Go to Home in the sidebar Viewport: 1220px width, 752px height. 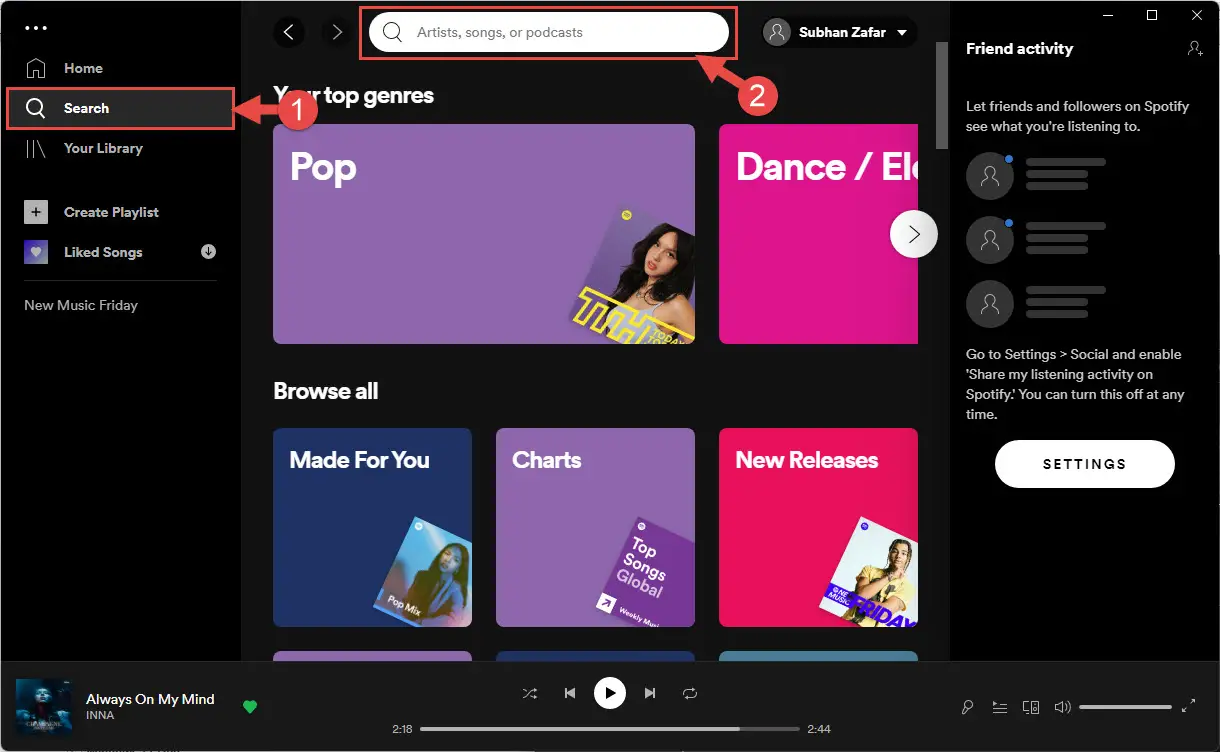(83, 68)
